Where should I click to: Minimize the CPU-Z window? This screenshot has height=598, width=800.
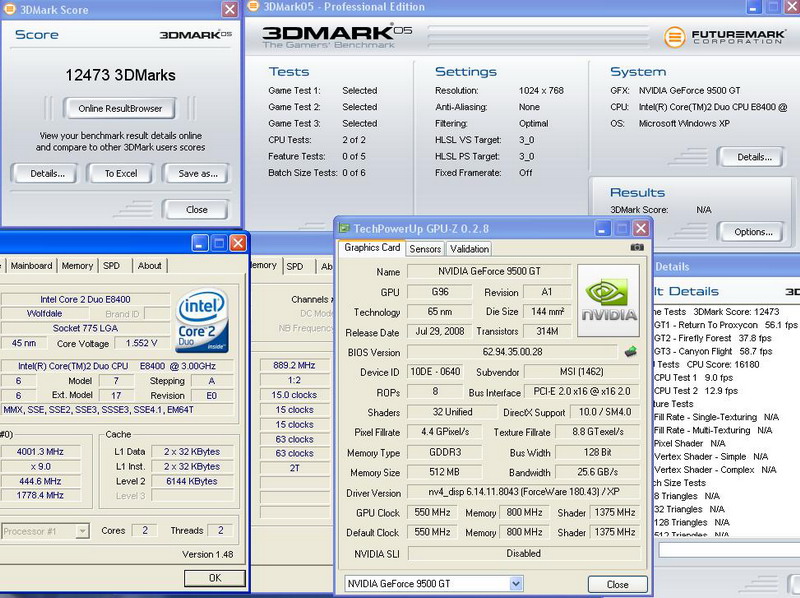tap(199, 243)
